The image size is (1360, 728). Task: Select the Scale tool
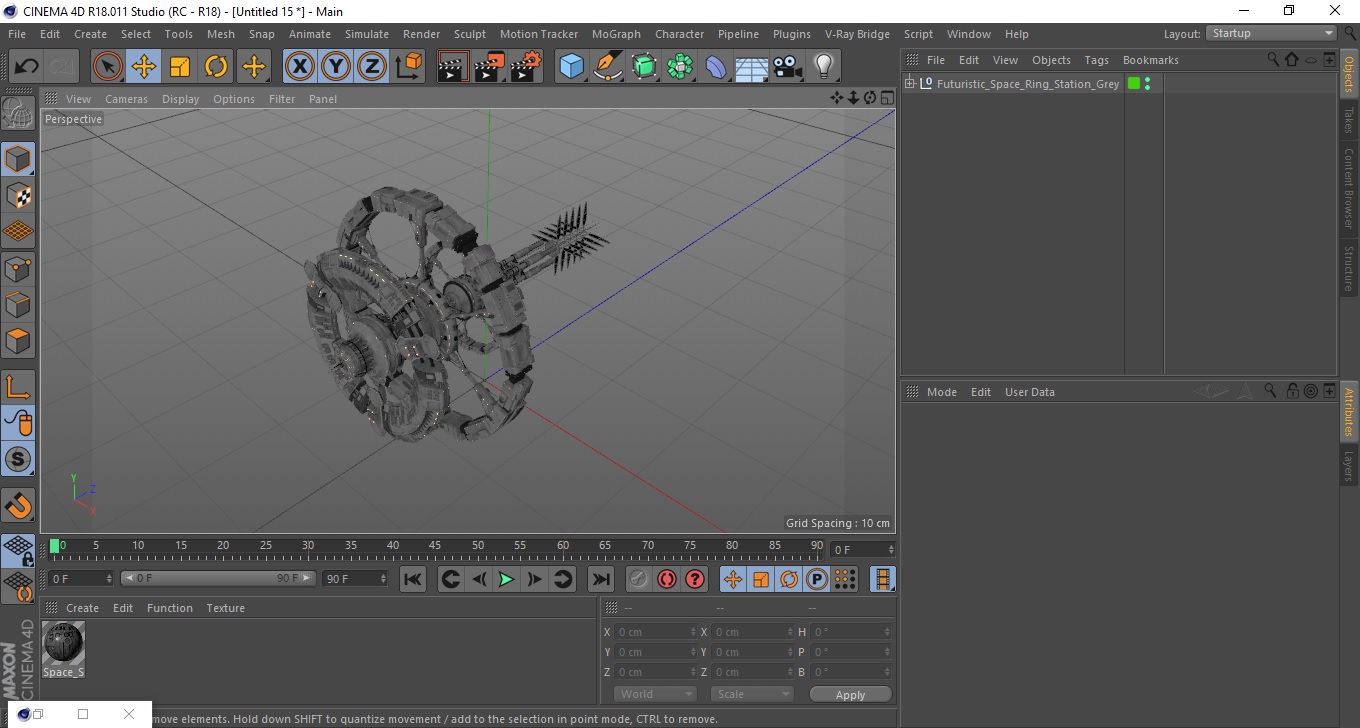tap(180, 67)
